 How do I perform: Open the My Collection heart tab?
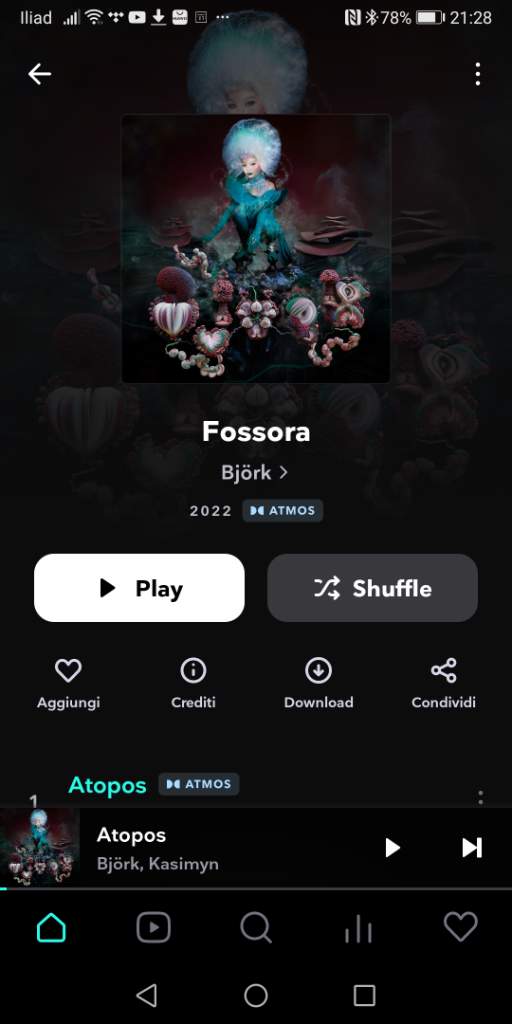pos(460,927)
